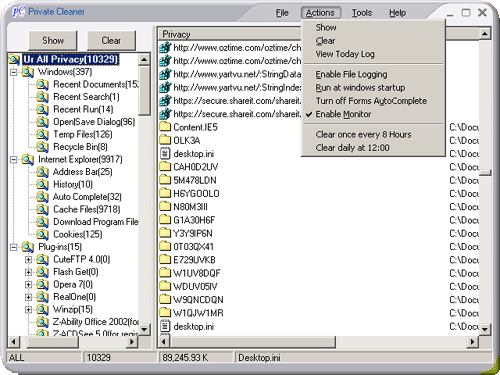
Task: Collapse the Windows(397) tree node
Action: [x=14, y=72]
